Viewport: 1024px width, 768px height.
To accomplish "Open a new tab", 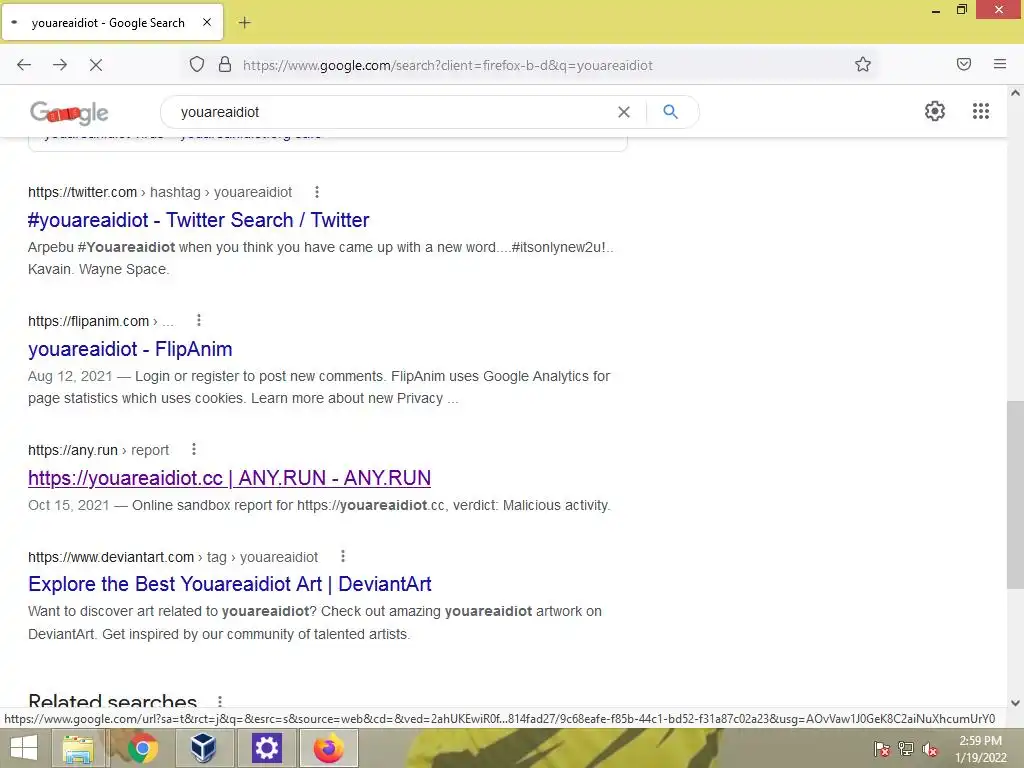I will 244,23.
